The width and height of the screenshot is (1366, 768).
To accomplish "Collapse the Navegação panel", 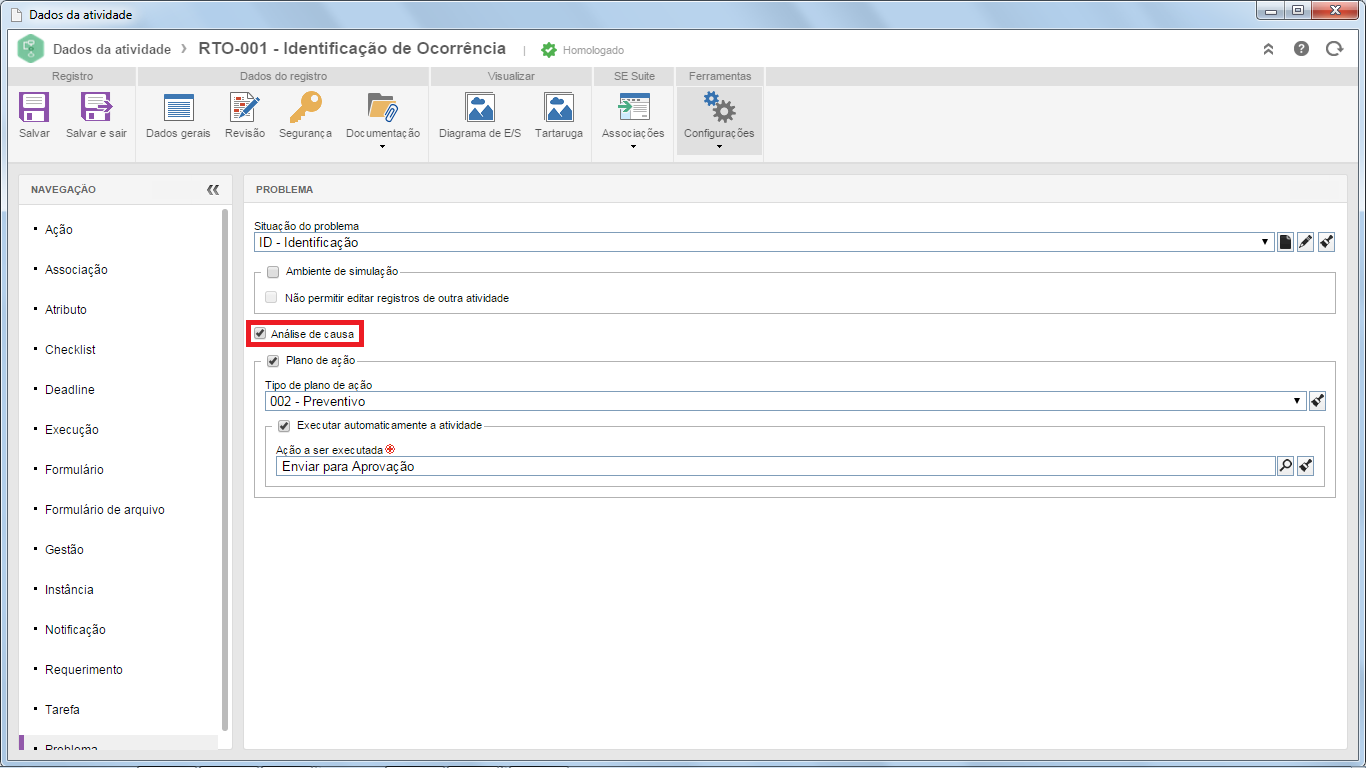I will (212, 189).
